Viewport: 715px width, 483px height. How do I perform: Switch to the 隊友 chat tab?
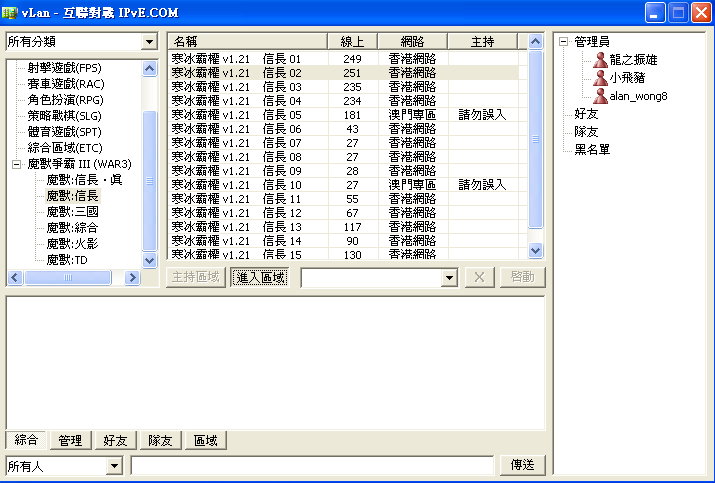(161, 441)
